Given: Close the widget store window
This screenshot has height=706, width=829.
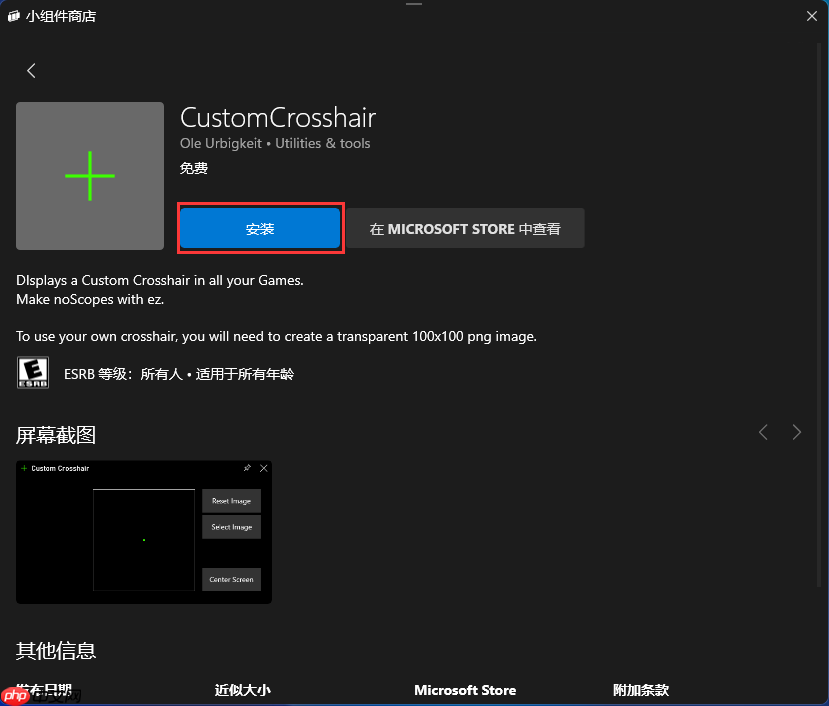Looking at the screenshot, I should pos(812,16).
